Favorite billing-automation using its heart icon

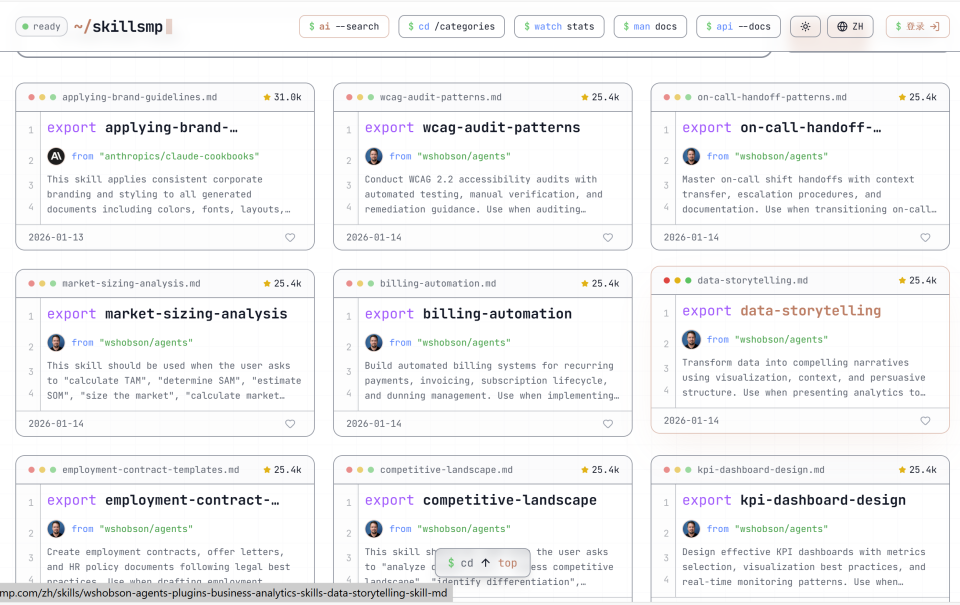[x=608, y=424]
